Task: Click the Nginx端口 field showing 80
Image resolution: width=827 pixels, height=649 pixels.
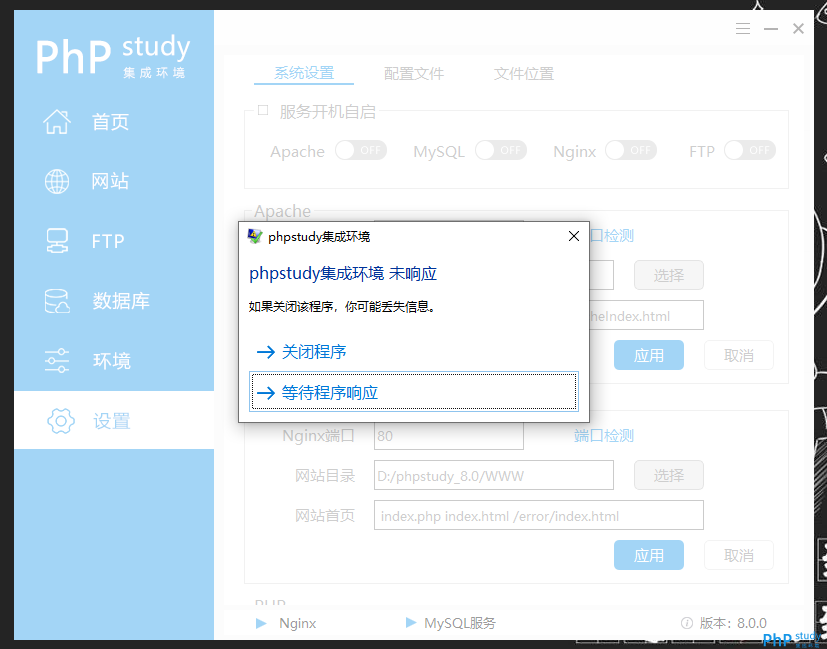Action: tap(448, 435)
